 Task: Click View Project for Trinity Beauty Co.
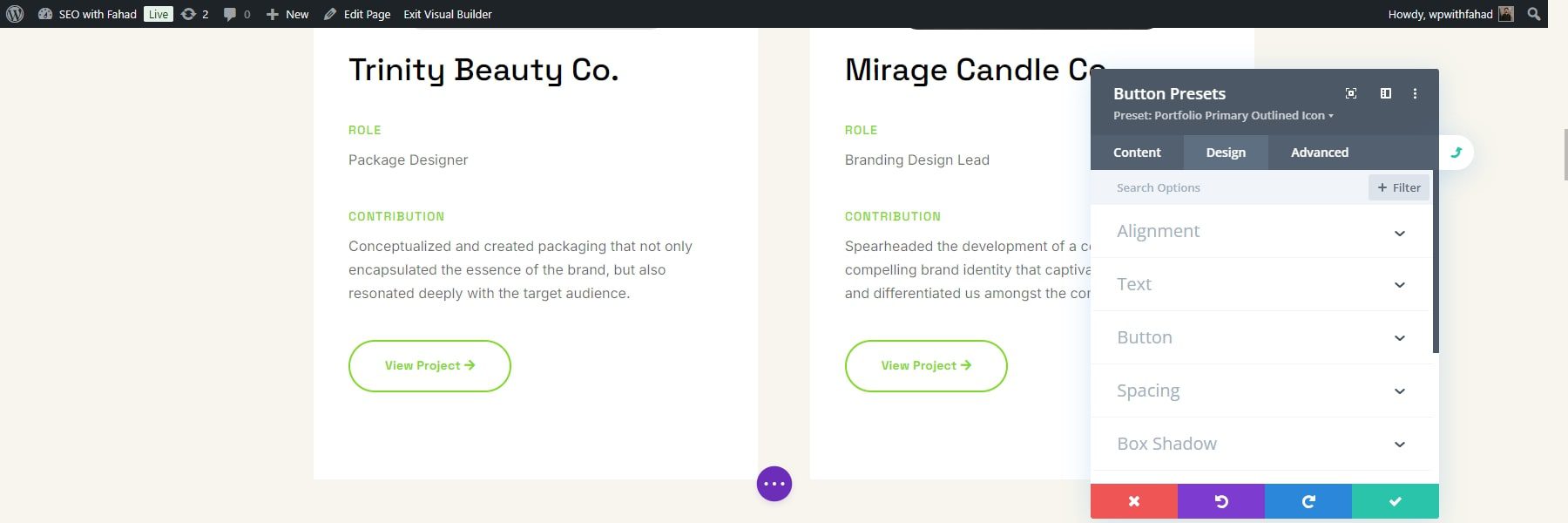pyautogui.click(x=429, y=365)
